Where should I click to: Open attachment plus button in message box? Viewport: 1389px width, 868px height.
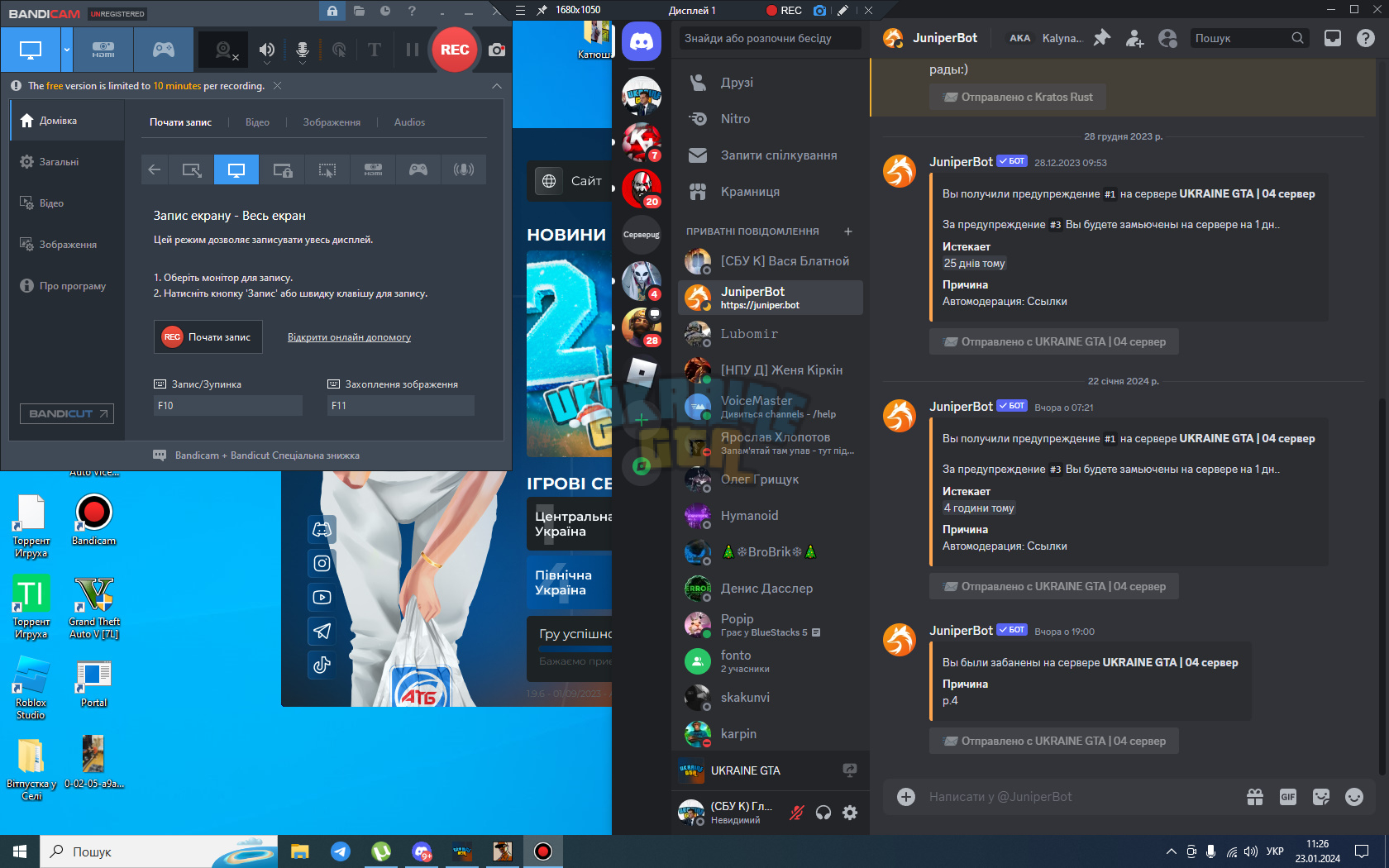point(906,797)
